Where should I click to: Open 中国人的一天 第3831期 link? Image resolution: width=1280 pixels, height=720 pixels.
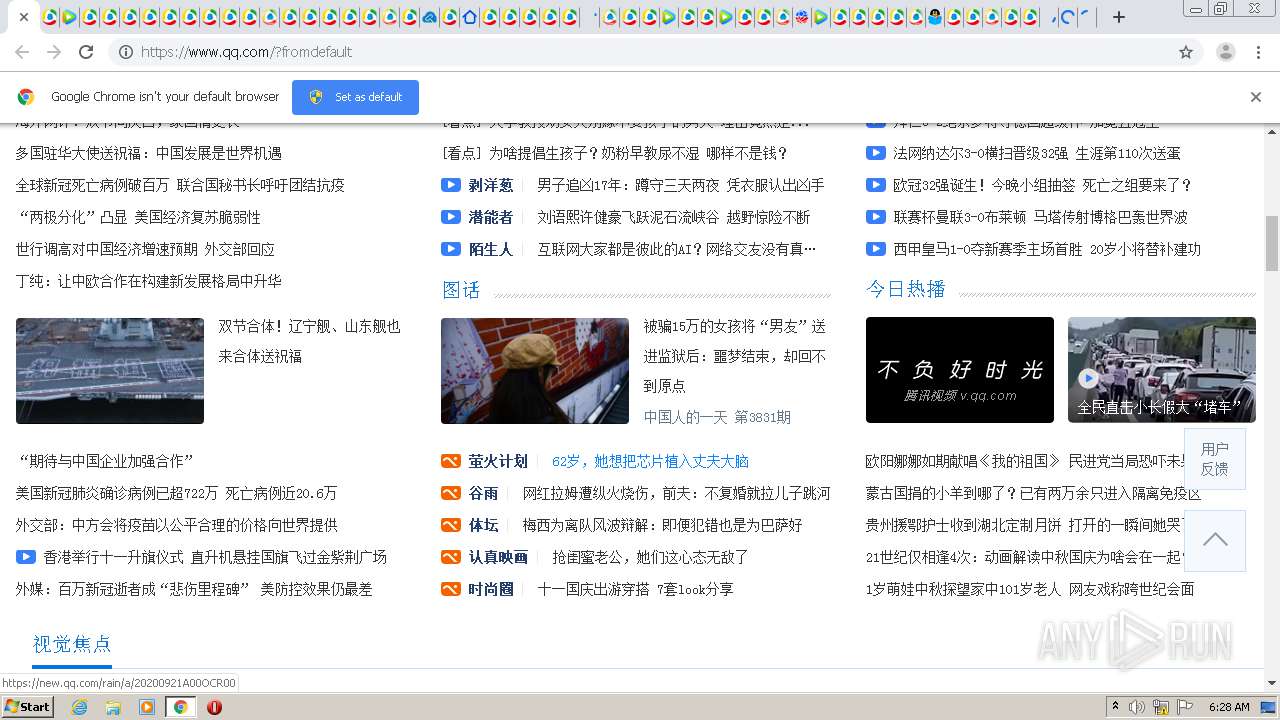pyautogui.click(x=717, y=417)
